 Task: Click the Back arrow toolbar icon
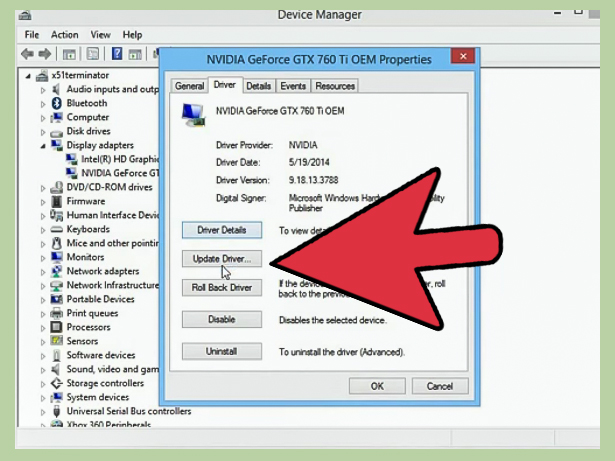pos(27,54)
